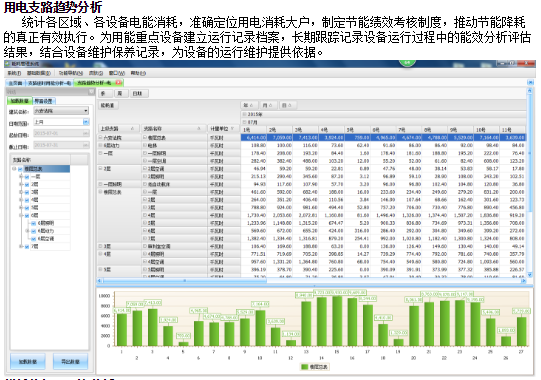Expand the 2层 node in the tree
541x380 pixels.
[x=21, y=185]
